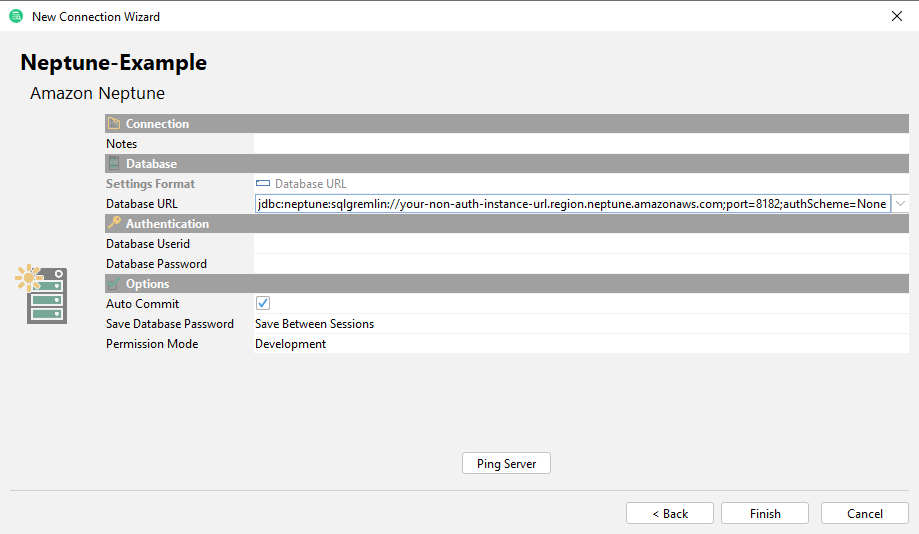Screen dimensions: 919x534
Task: Collapse the Authentication section header
Action: coord(507,223)
